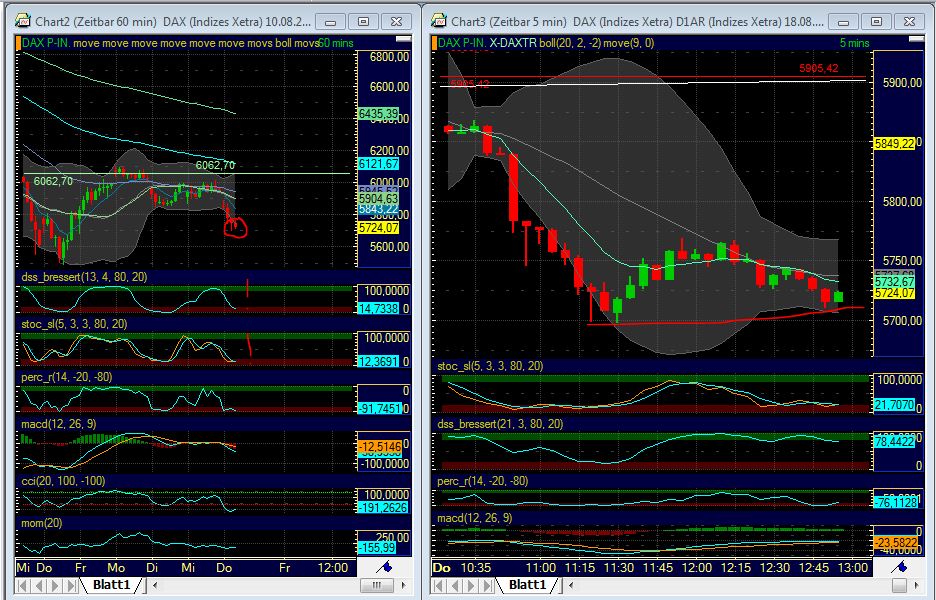Minimize the Chart3 window
Viewport: 936px width, 600px height.
(x=843, y=21)
